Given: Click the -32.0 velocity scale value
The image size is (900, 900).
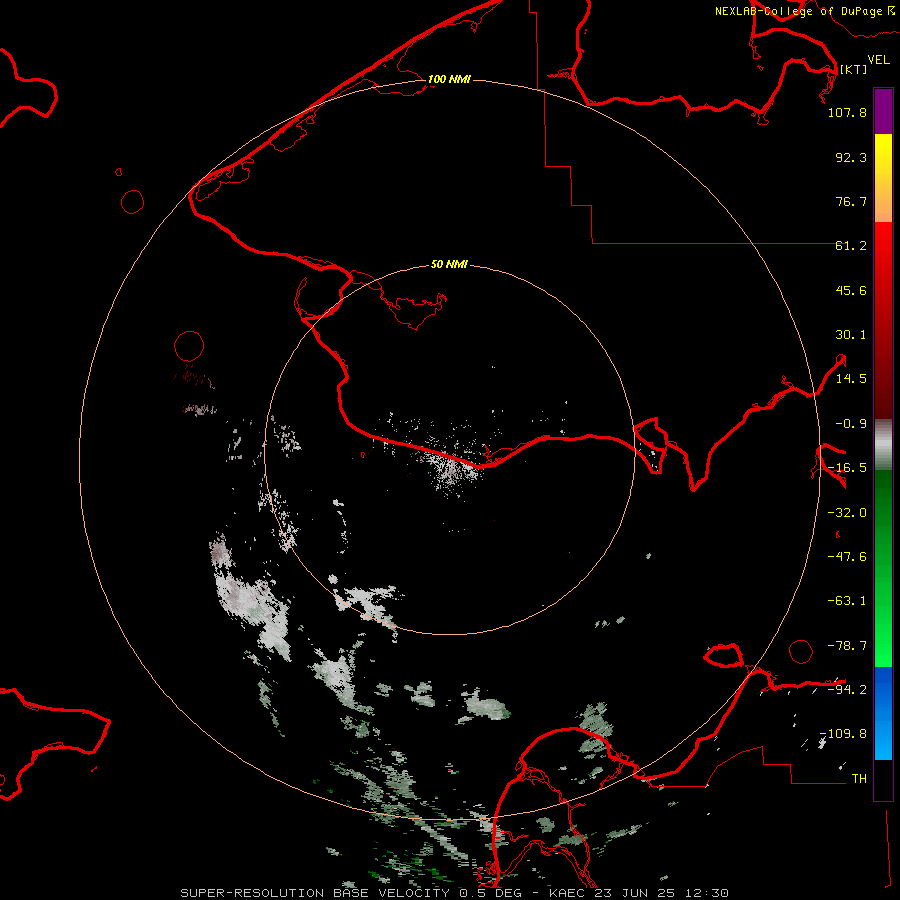Looking at the screenshot, I should pos(847,513).
